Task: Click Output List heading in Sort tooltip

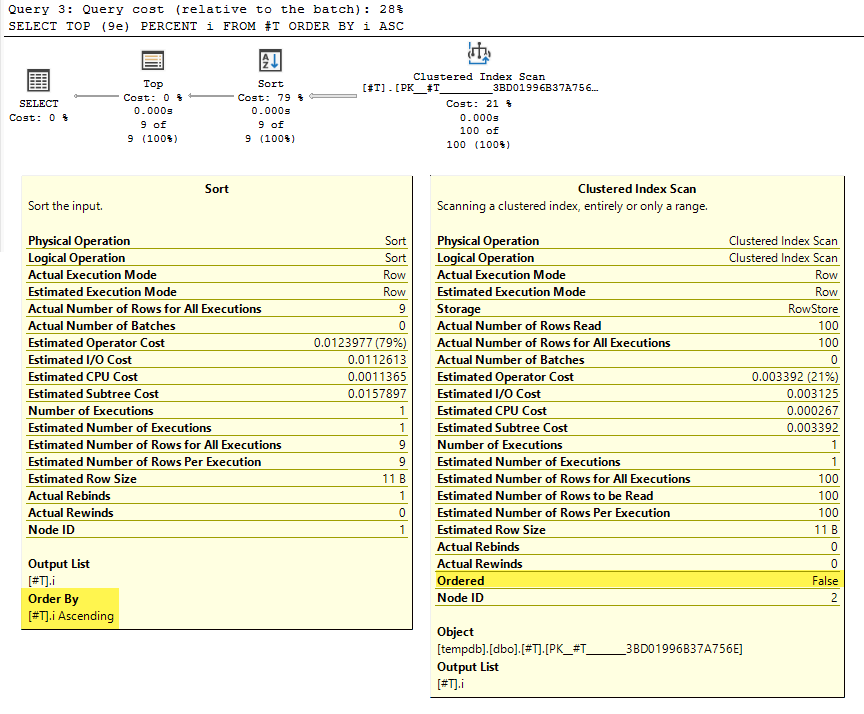Action: click(x=59, y=564)
